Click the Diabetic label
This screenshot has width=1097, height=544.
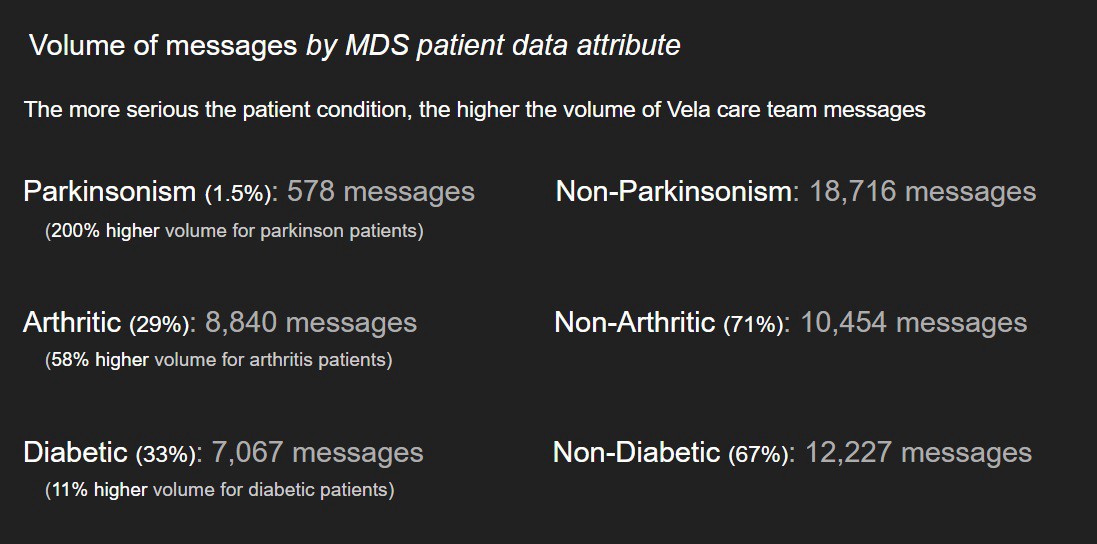76,452
